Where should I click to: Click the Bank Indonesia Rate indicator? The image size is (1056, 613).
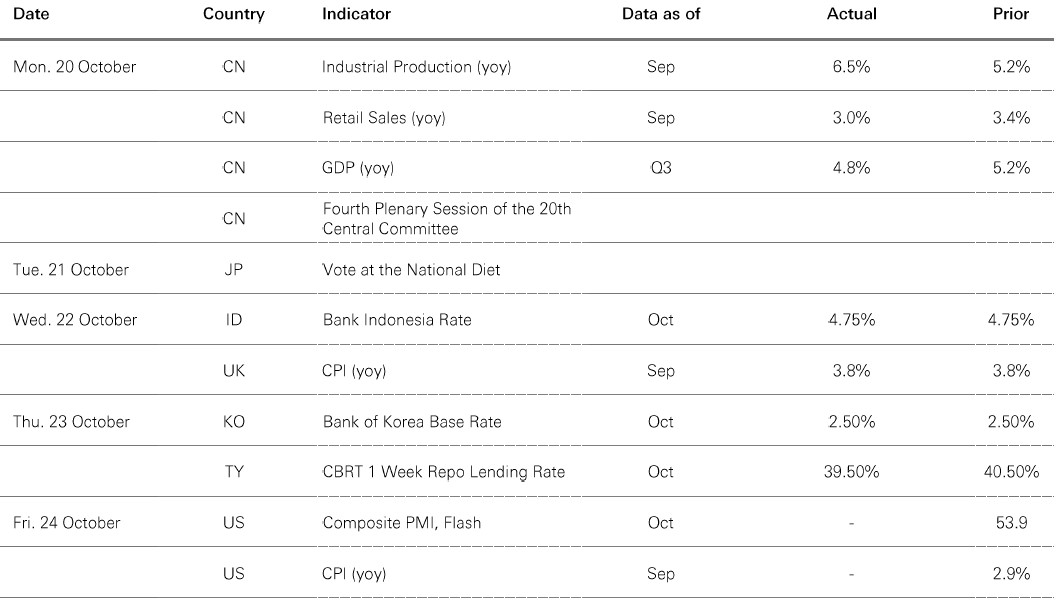pyautogui.click(x=396, y=320)
